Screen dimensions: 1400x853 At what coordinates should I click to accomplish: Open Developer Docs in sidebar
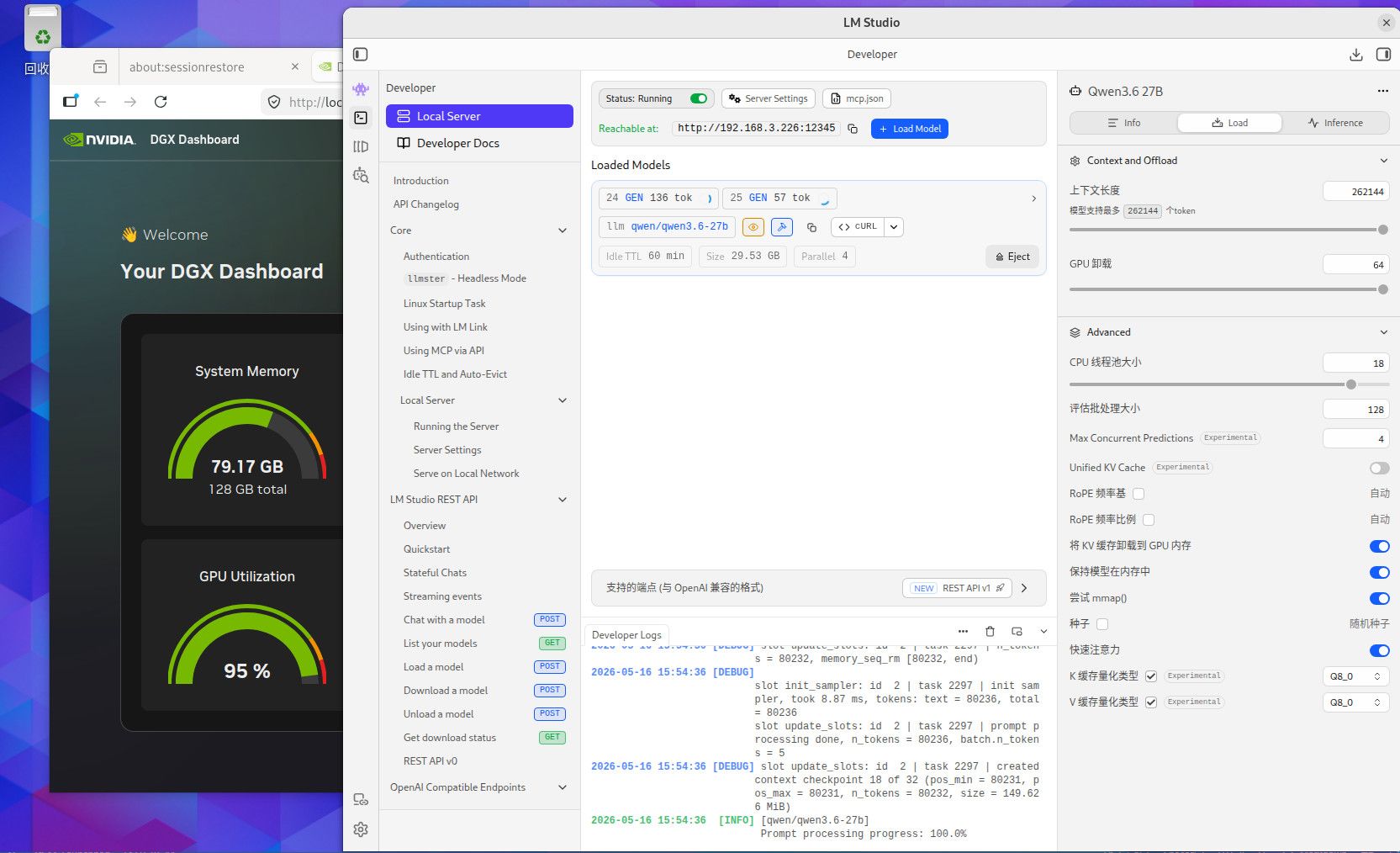coord(479,143)
